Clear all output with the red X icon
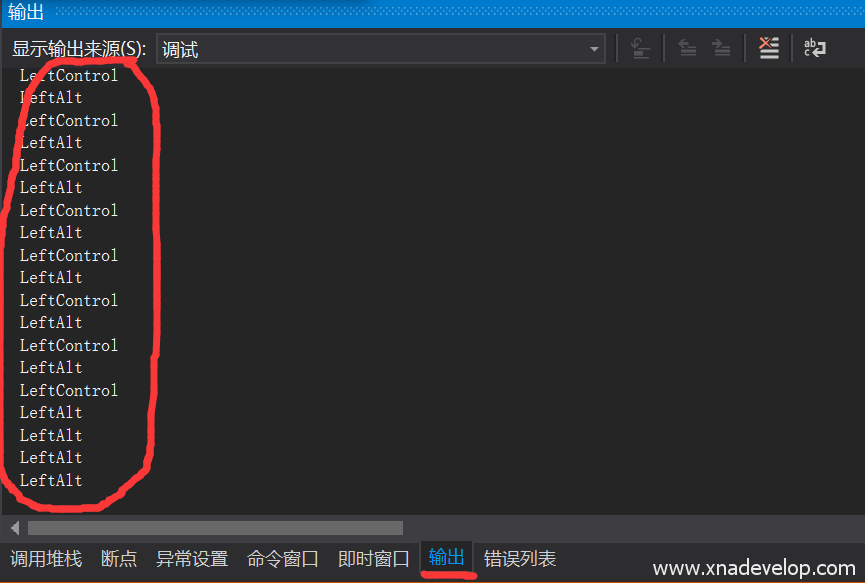 coord(768,49)
